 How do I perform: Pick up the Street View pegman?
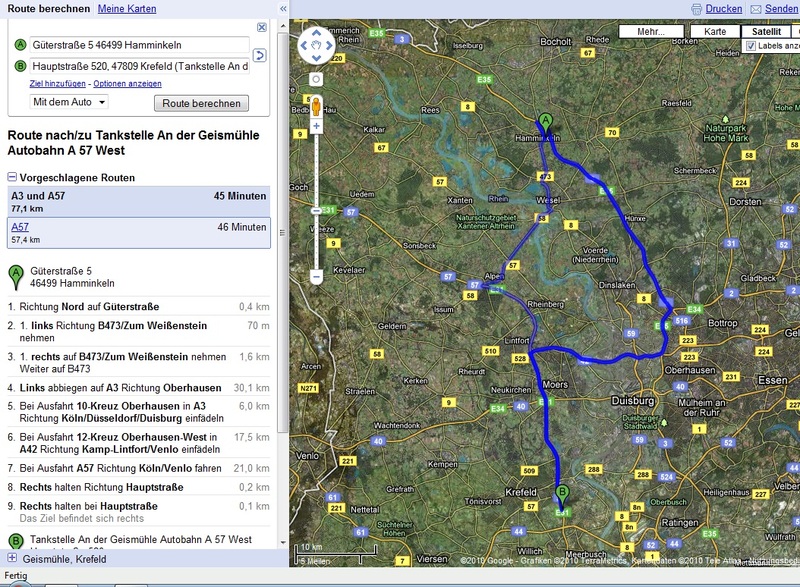tap(316, 106)
